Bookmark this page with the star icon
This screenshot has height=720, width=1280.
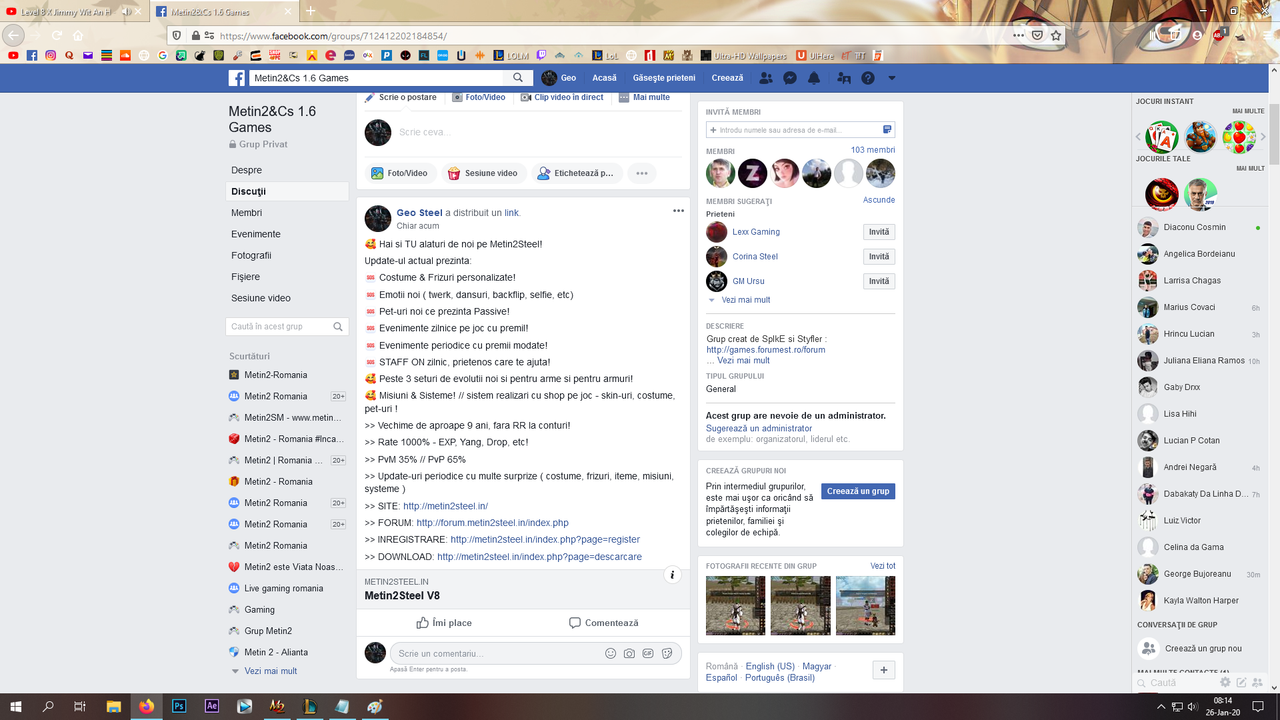point(1056,35)
